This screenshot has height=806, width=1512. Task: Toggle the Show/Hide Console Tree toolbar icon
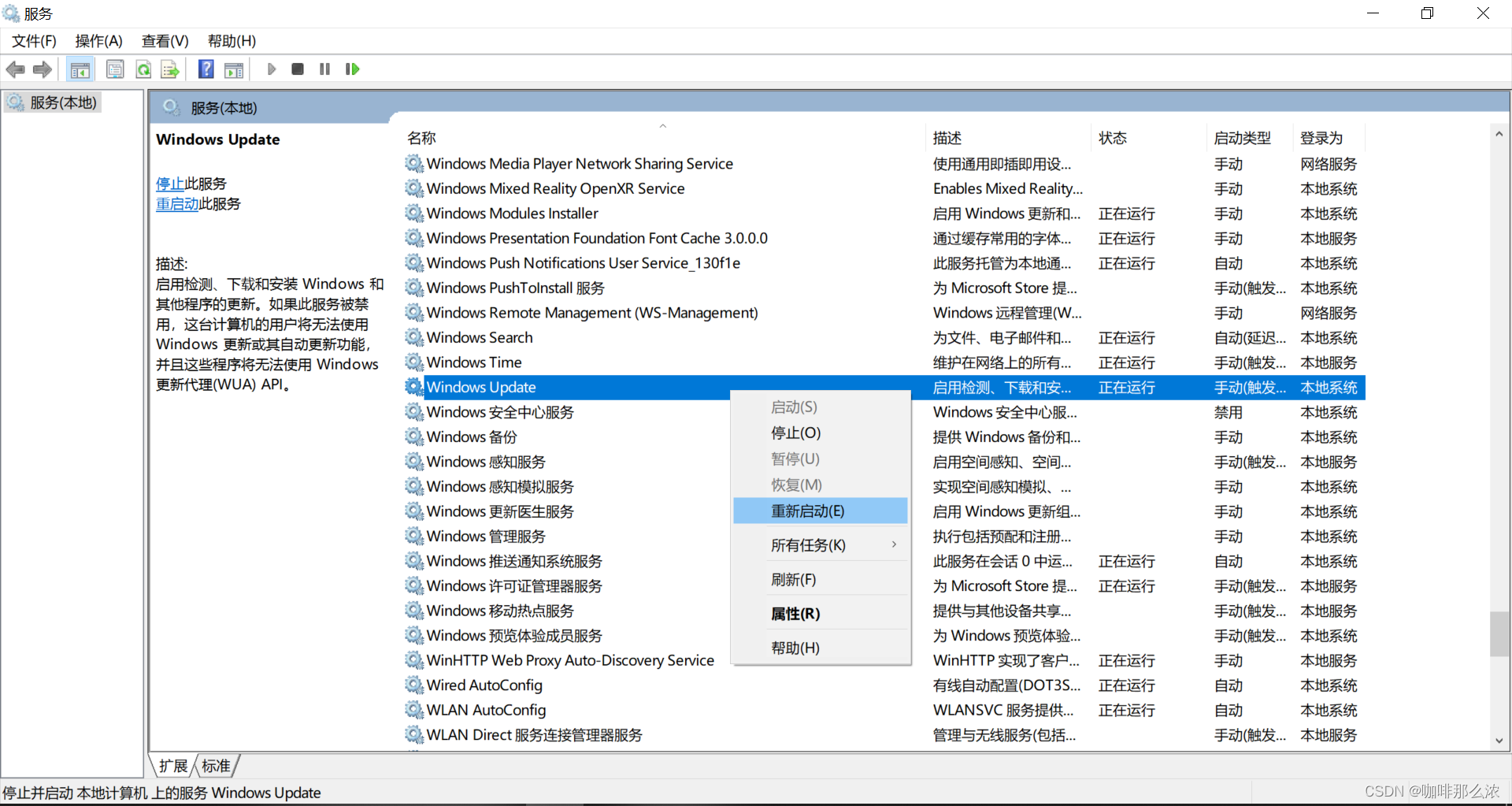pos(80,69)
